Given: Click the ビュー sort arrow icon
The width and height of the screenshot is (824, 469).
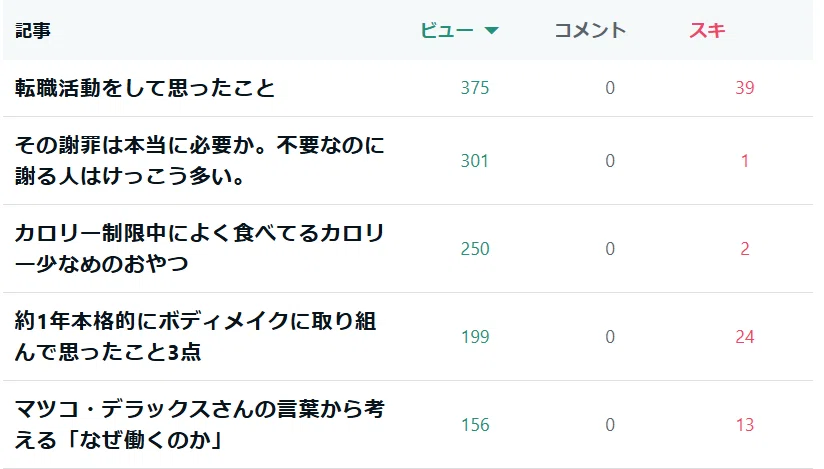Looking at the screenshot, I should click(491, 30).
